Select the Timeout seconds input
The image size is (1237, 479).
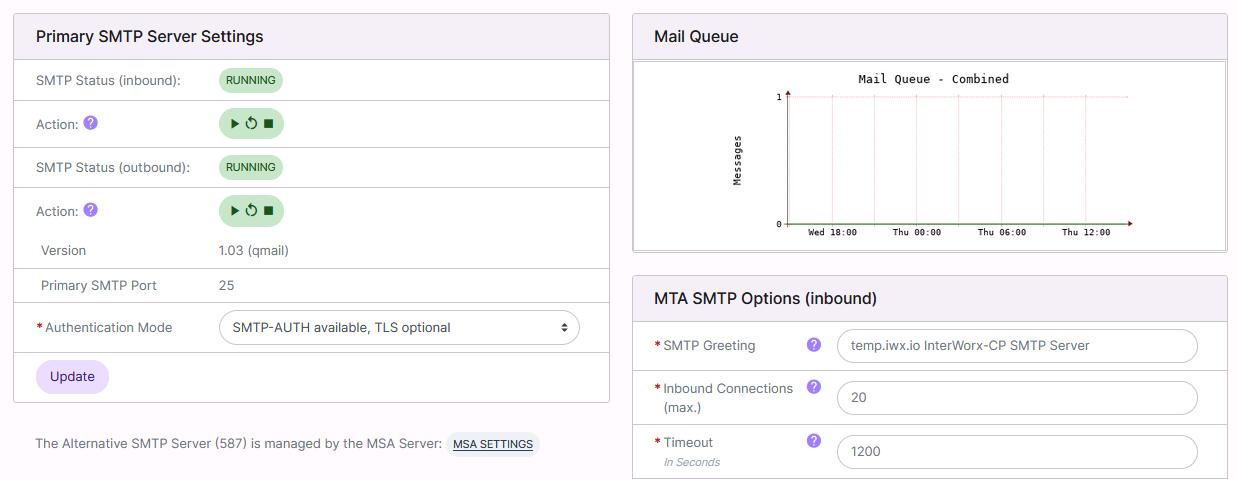coord(1016,451)
